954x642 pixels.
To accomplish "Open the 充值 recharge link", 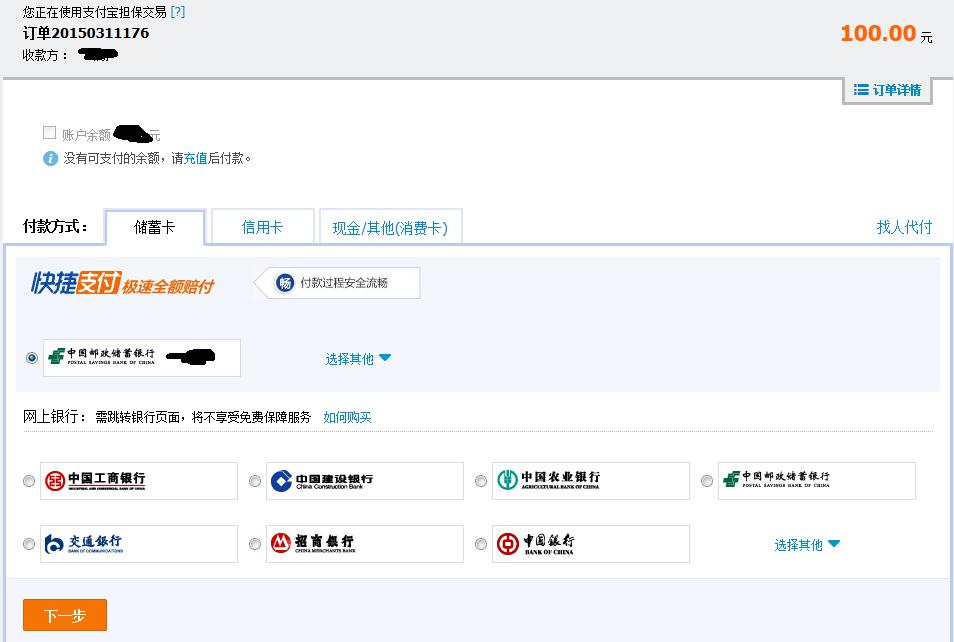I will 196,159.
